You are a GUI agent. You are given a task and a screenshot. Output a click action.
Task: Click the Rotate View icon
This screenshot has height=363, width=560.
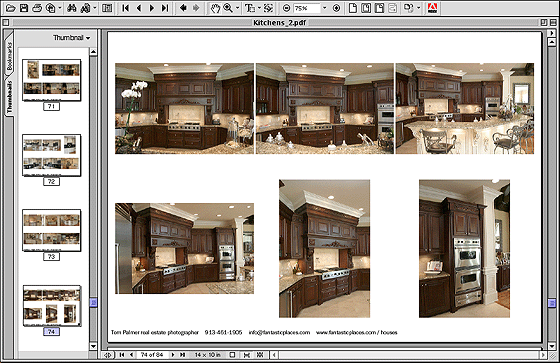[x=409, y=8]
